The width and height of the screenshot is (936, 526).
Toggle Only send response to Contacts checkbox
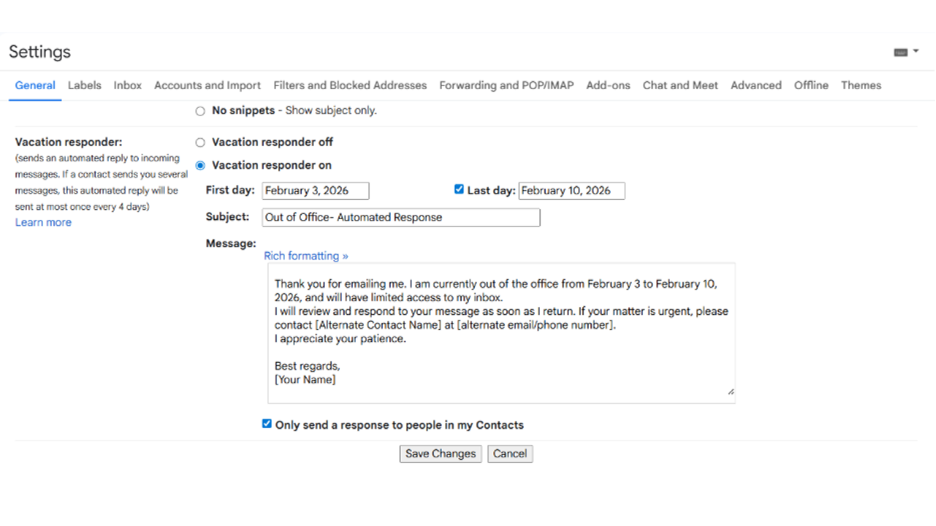[267, 424]
